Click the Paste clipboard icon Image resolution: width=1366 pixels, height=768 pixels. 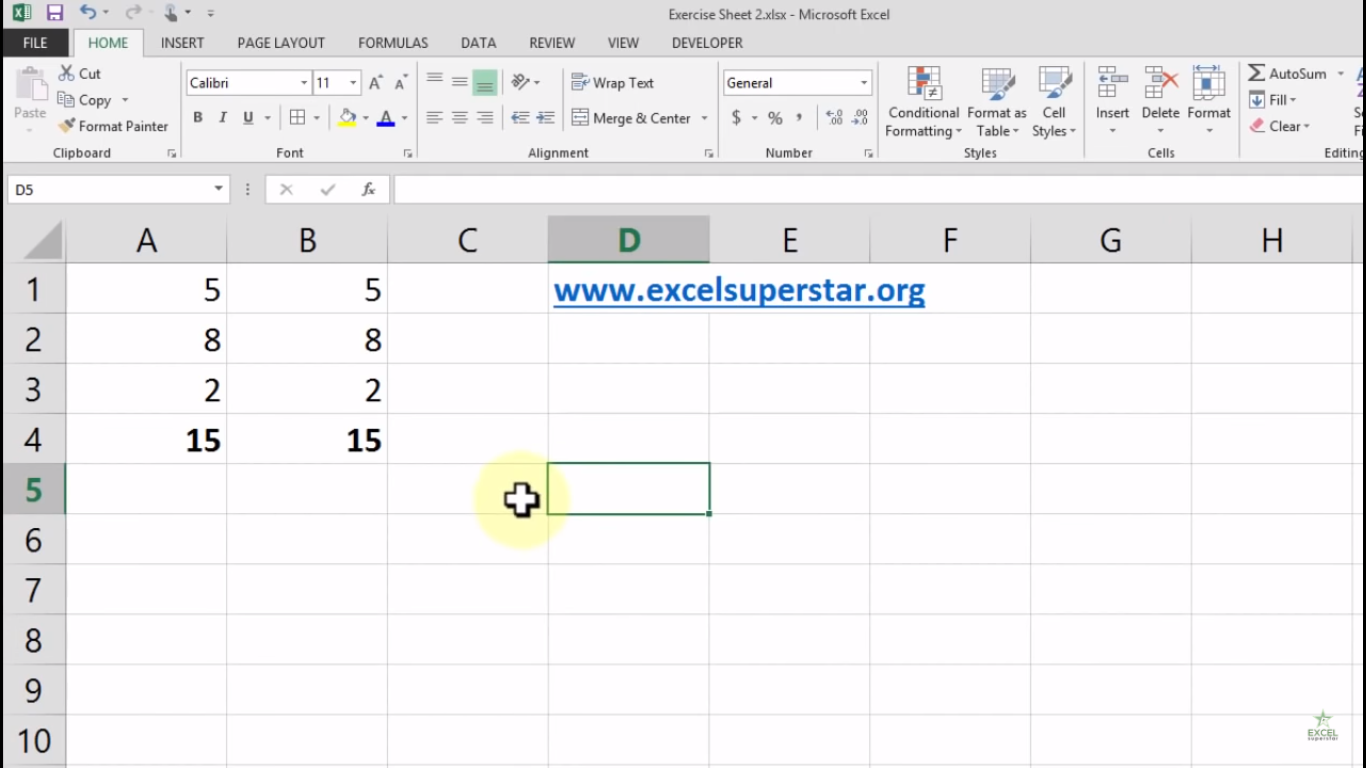point(30,85)
